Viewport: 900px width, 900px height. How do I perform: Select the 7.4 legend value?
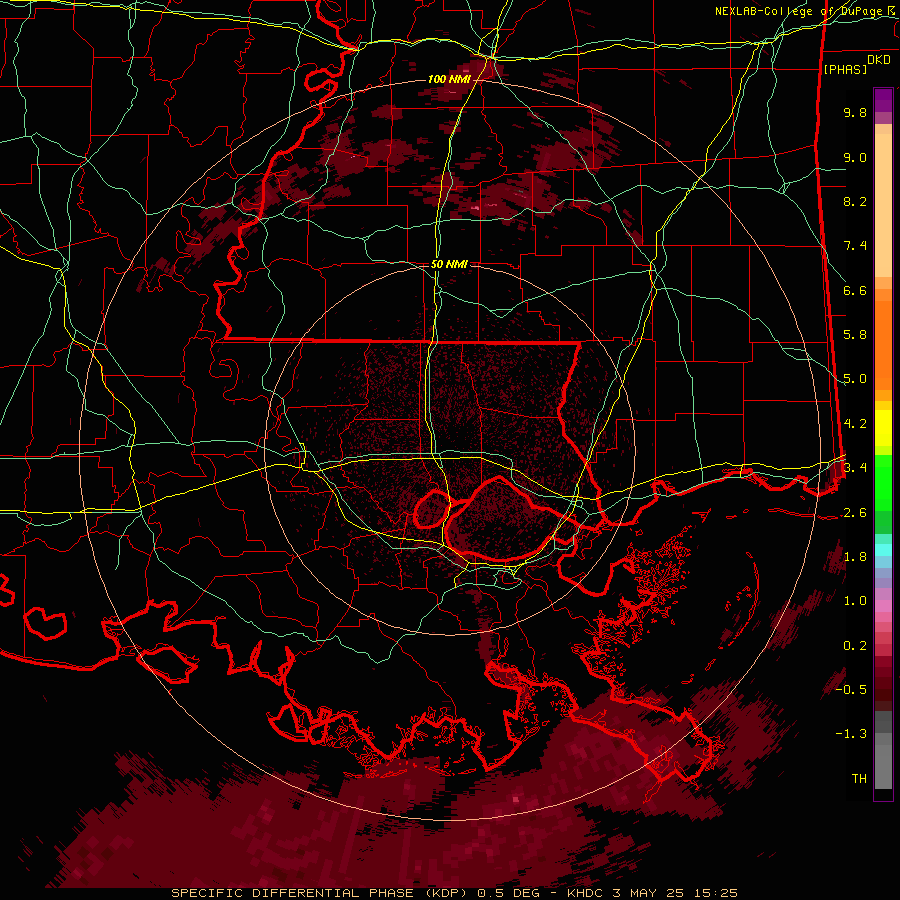pos(855,246)
